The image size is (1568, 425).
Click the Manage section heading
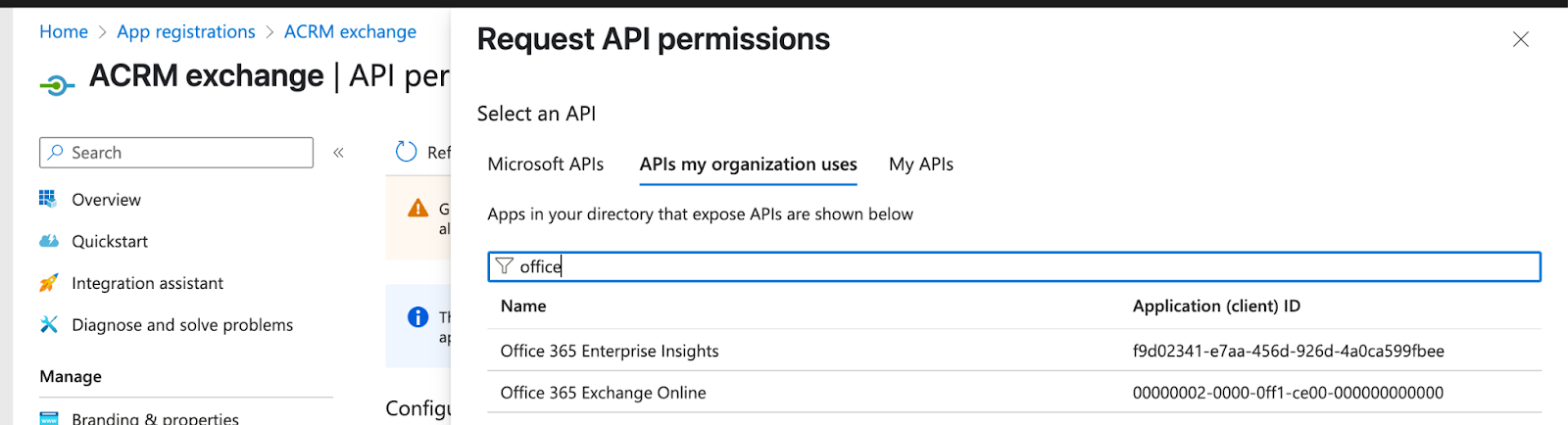(71, 377)
